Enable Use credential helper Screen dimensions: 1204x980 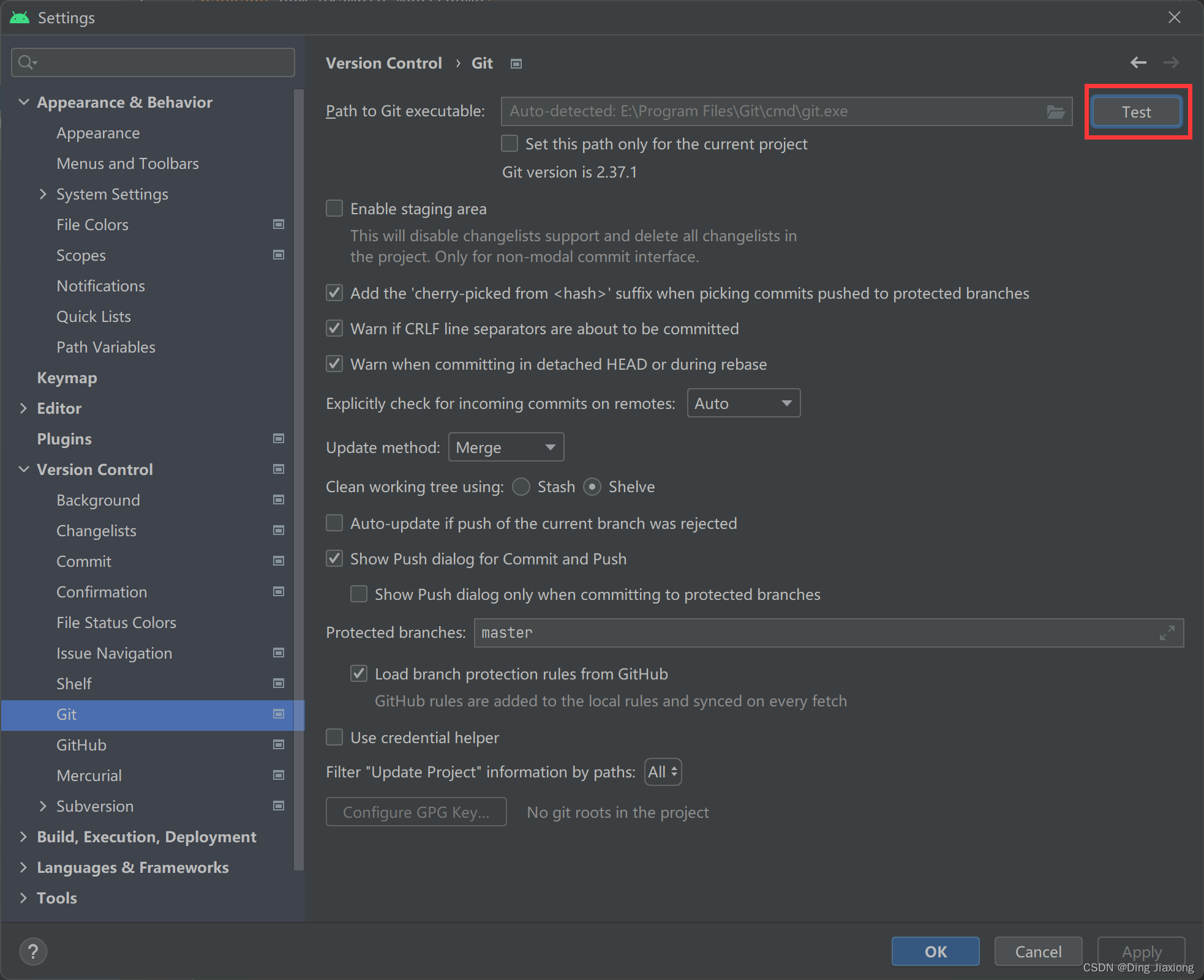point(334,738)
